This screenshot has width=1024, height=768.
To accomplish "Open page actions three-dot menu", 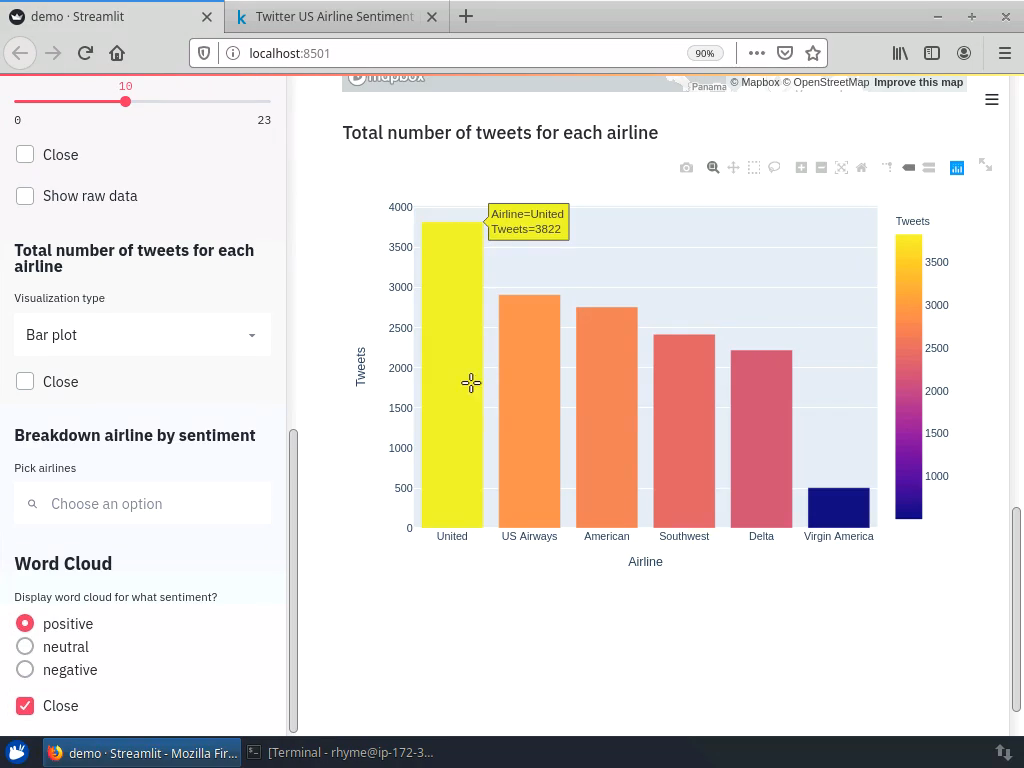I will pos(756,53).
